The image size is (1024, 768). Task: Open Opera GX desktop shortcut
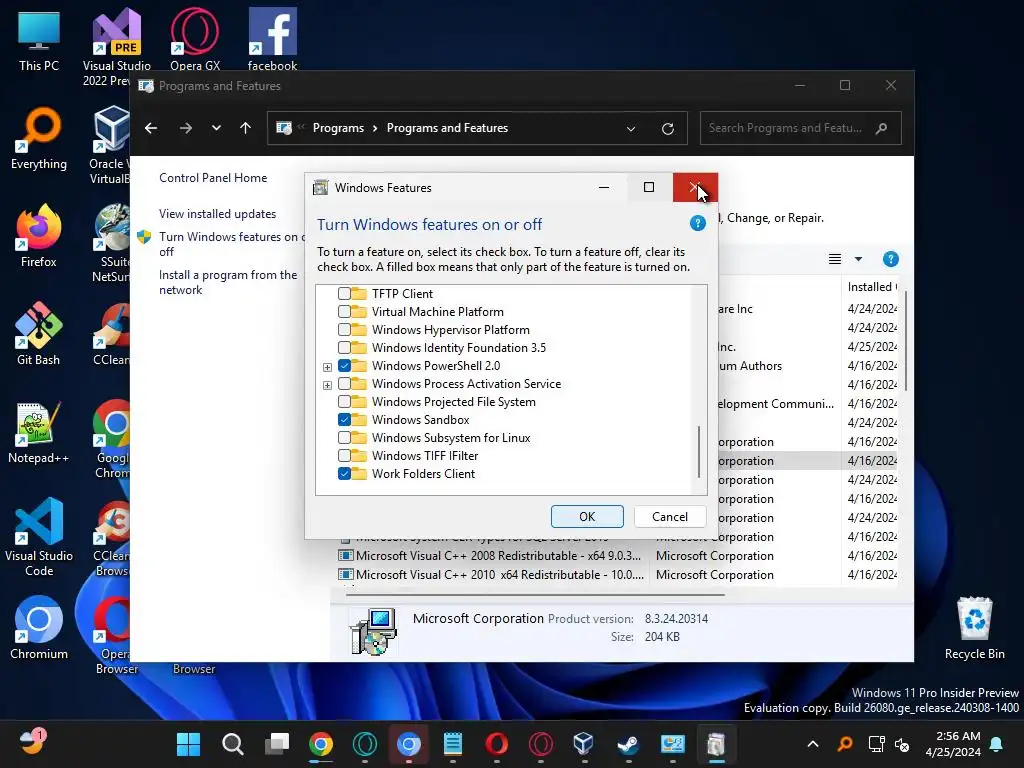pyautogui.click(x=195, y=38)
